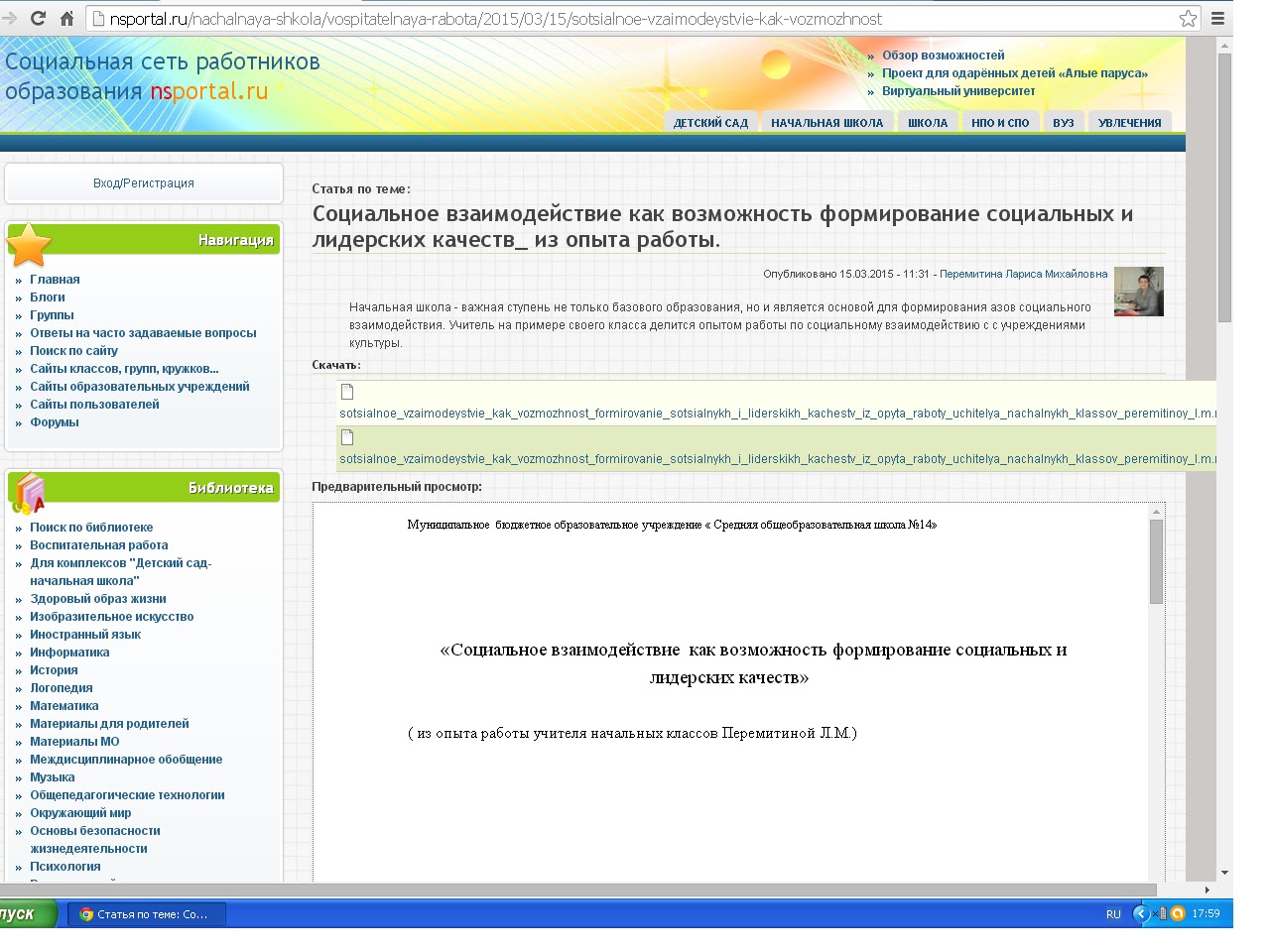Screen dimensions: 1270x952
Task: Open Материалы для родителей section
Action: pyautogui.click(x=109, y=724)
